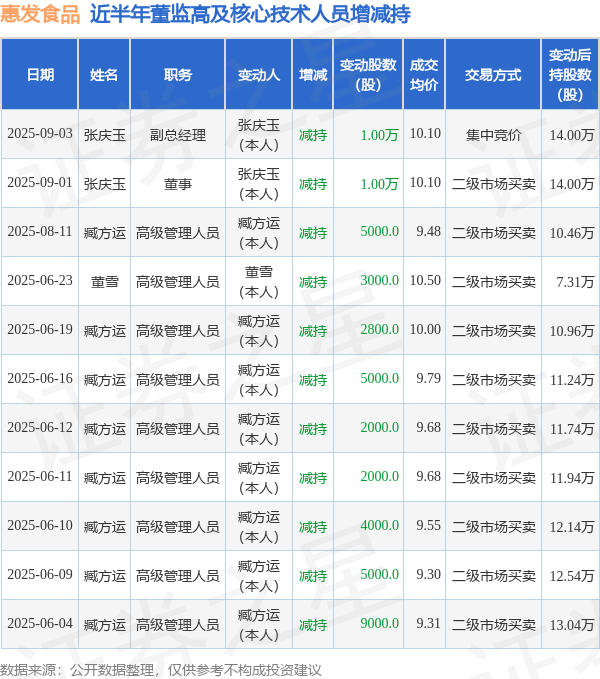This screenshot has width=600, height=679.
Task: Select the date cell 2025-06-16
Action: click(40, 378)
